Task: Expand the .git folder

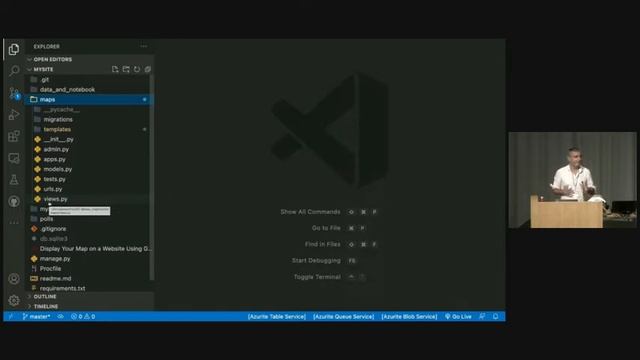Action: point(88,80)
